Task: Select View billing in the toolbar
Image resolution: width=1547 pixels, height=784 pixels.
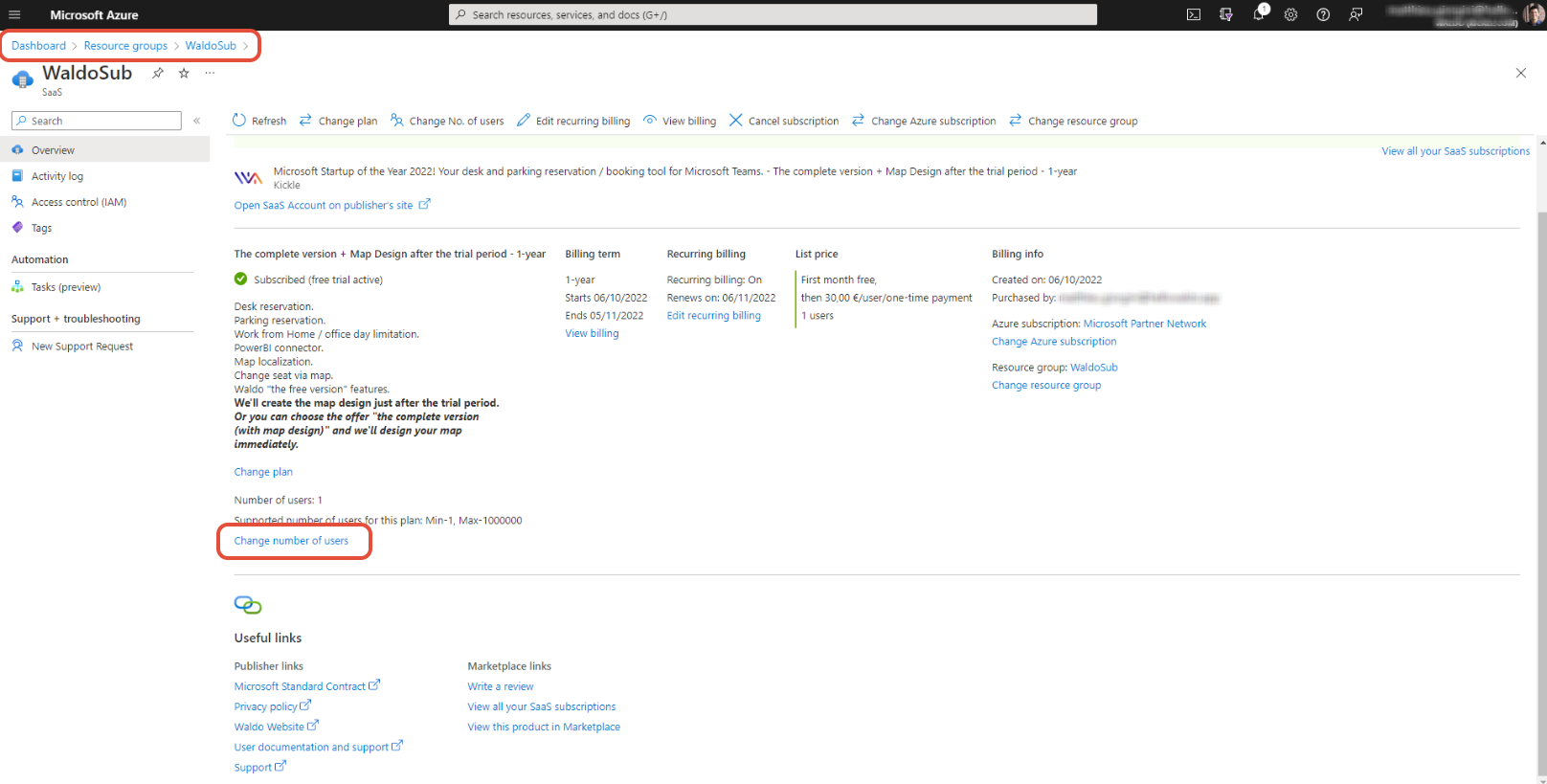Action: coord(680,121)
